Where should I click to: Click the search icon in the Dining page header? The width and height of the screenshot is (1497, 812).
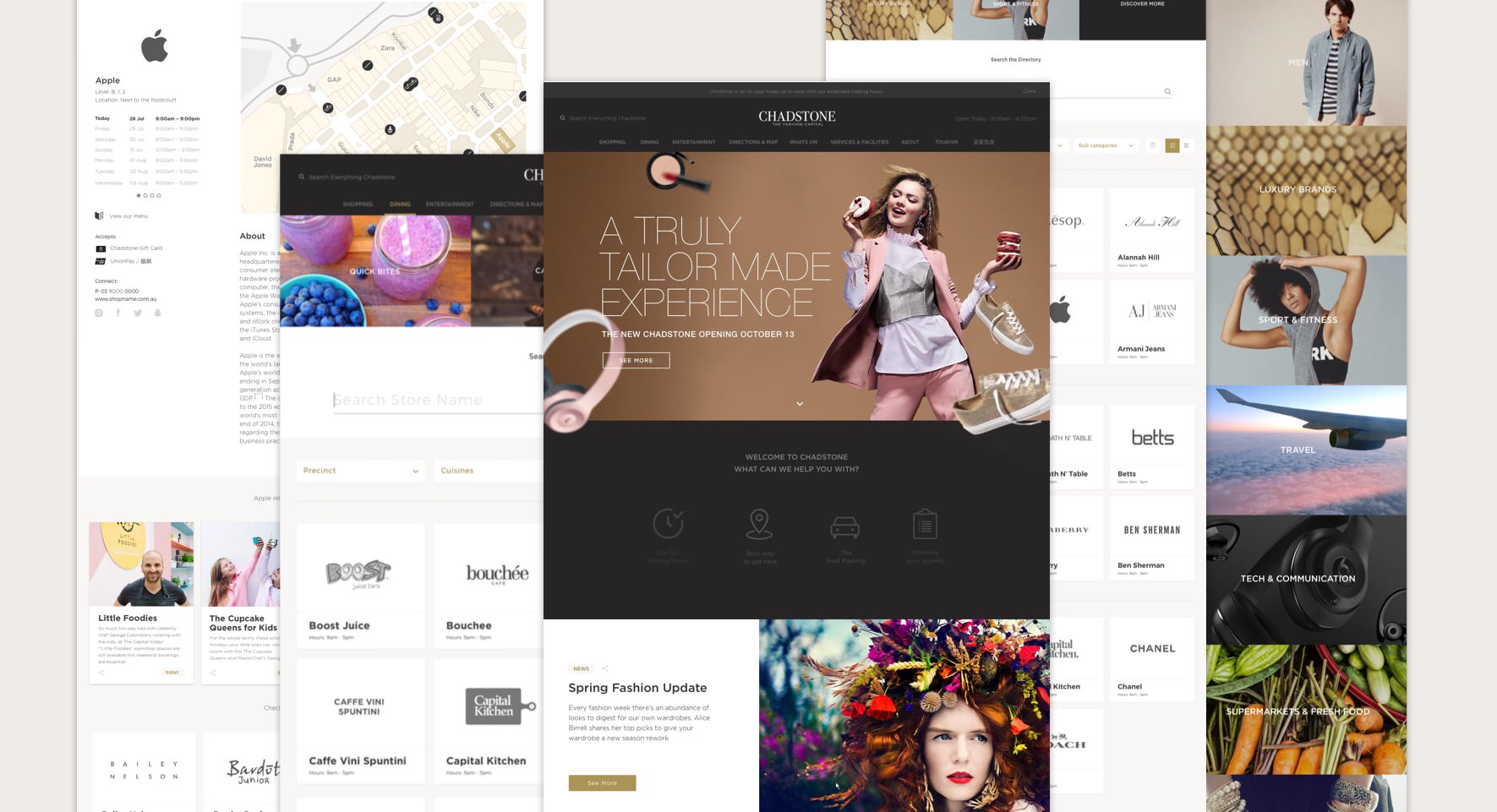301,177
